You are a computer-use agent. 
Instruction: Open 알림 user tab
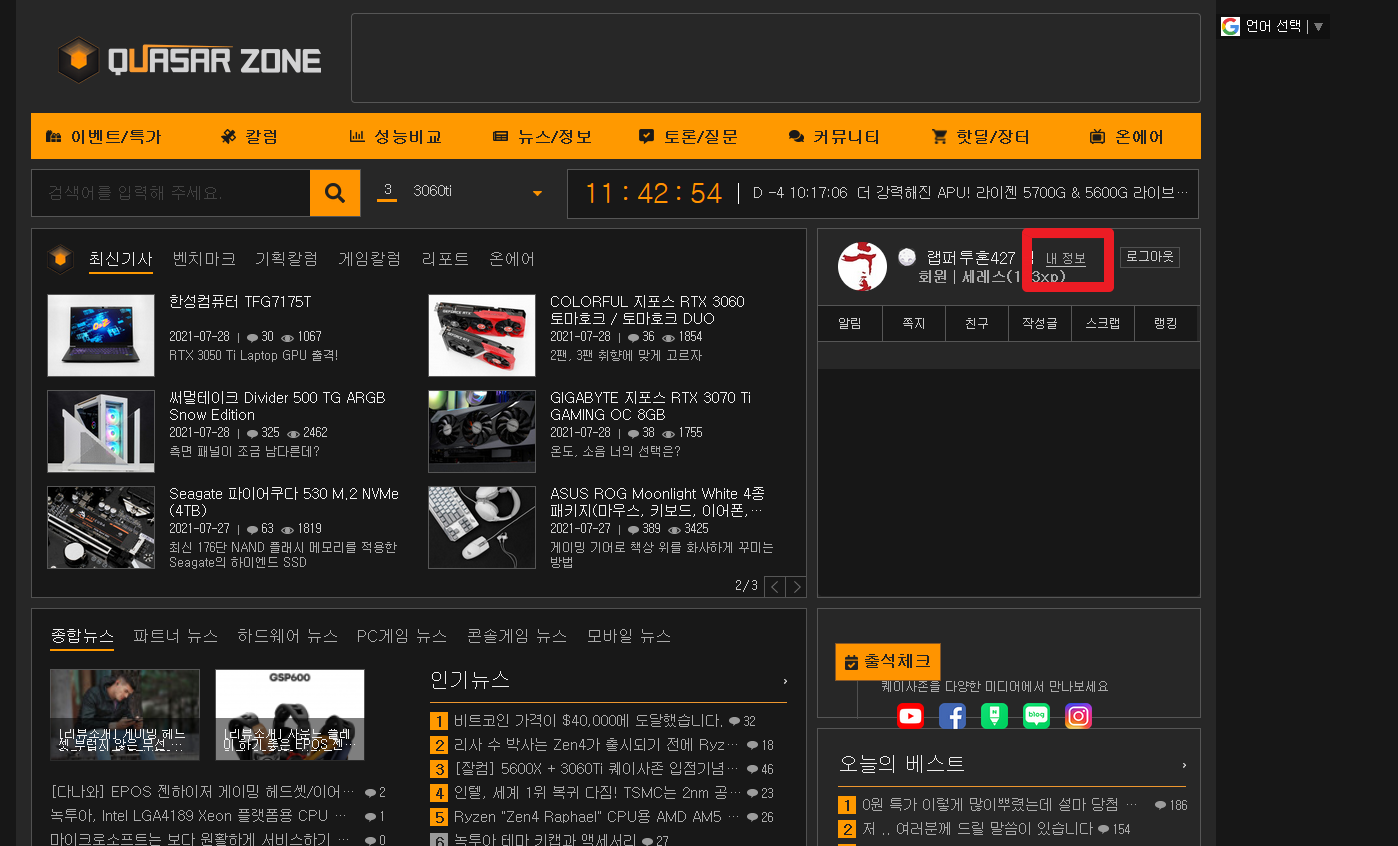pos(849,324)
